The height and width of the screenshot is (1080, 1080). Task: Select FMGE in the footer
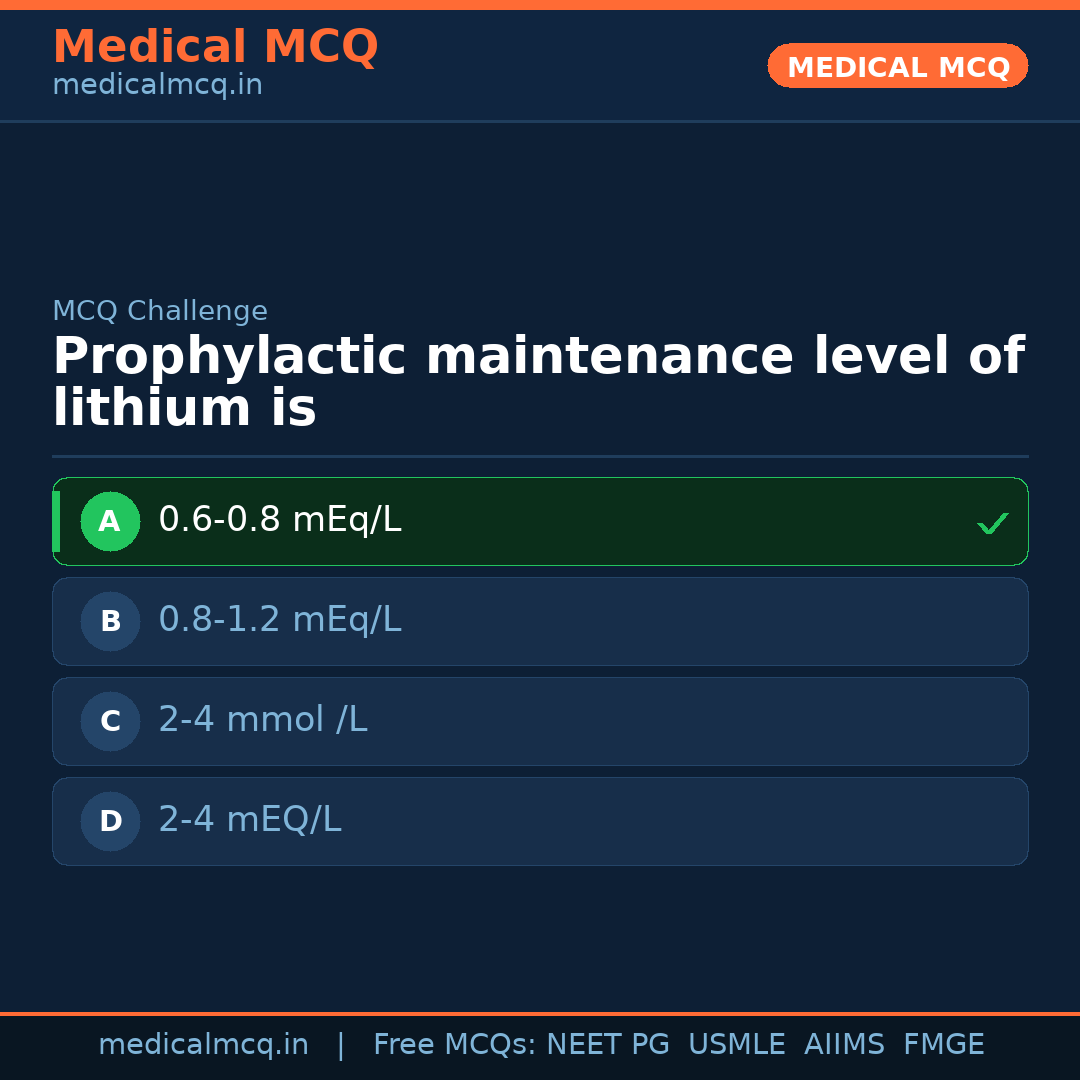[943, 1045]
